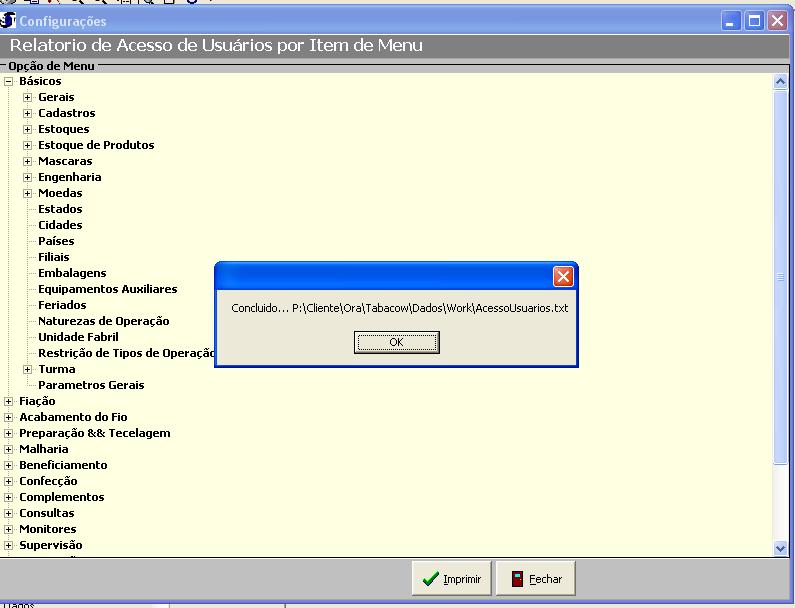The width and height of the screenshot is (795, 608).
Task: Select the Feriados tree item
Action: point(62,305)
